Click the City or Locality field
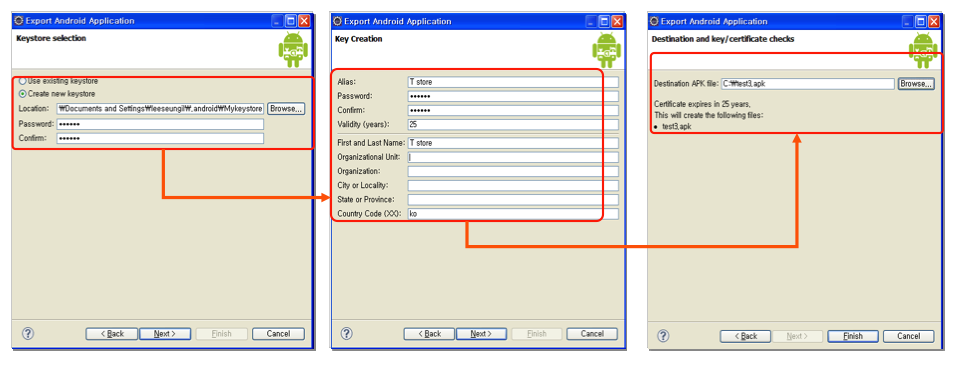This screenshot has width=957, height=366. click(513, 185)
